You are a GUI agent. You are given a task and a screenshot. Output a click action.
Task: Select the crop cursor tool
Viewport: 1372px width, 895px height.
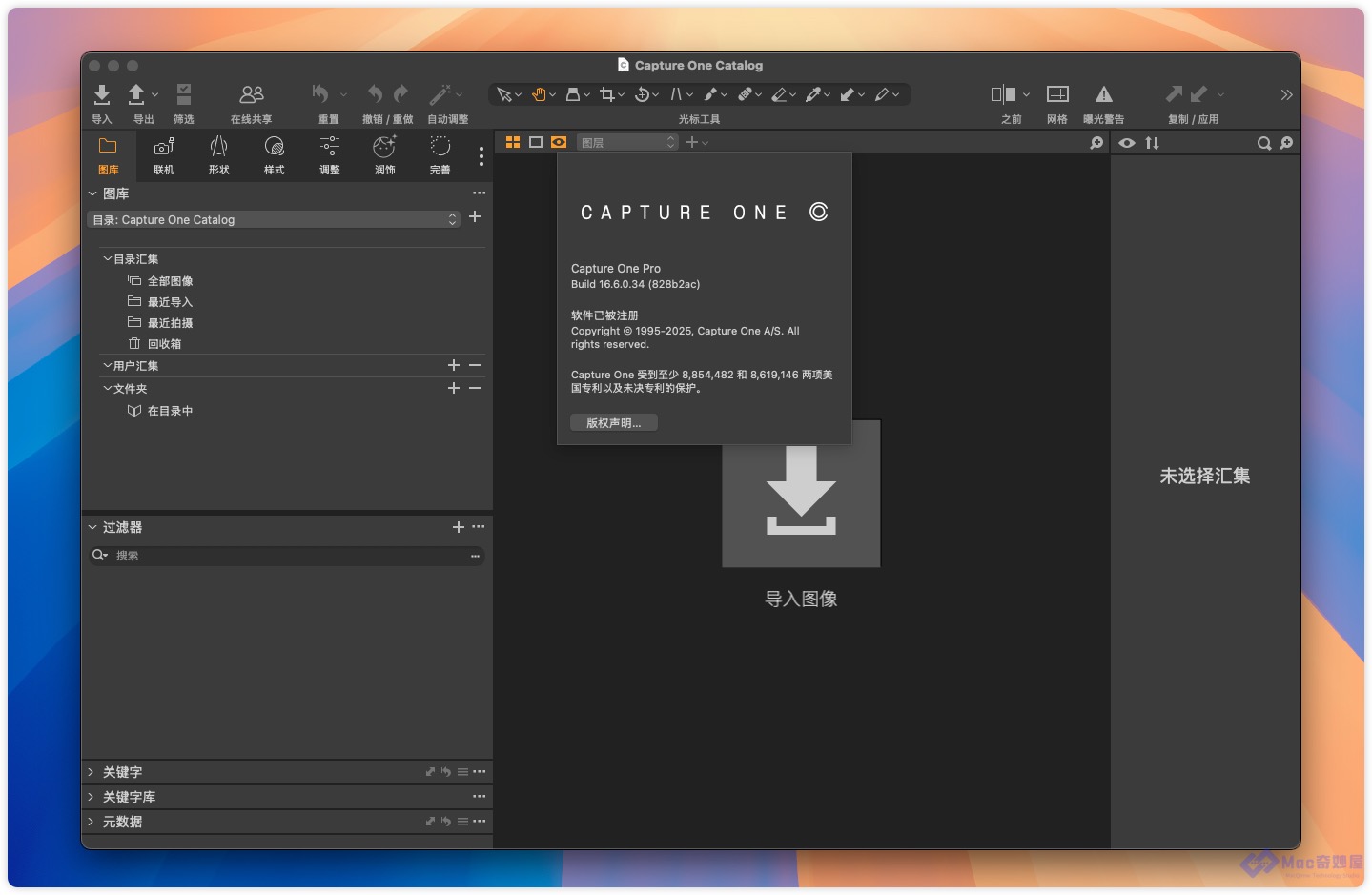click(x=606, y=94)
